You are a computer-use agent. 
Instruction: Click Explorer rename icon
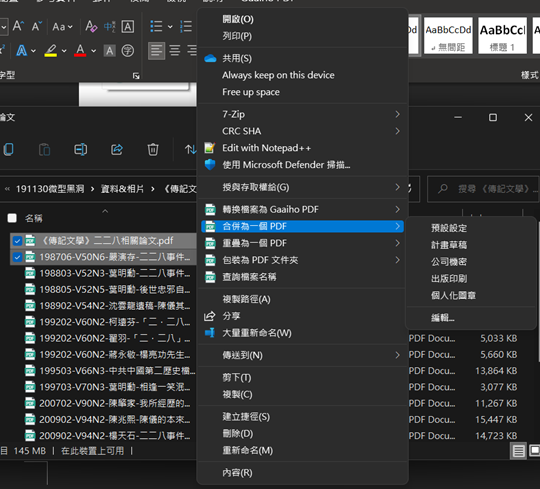tap(81, 149)
